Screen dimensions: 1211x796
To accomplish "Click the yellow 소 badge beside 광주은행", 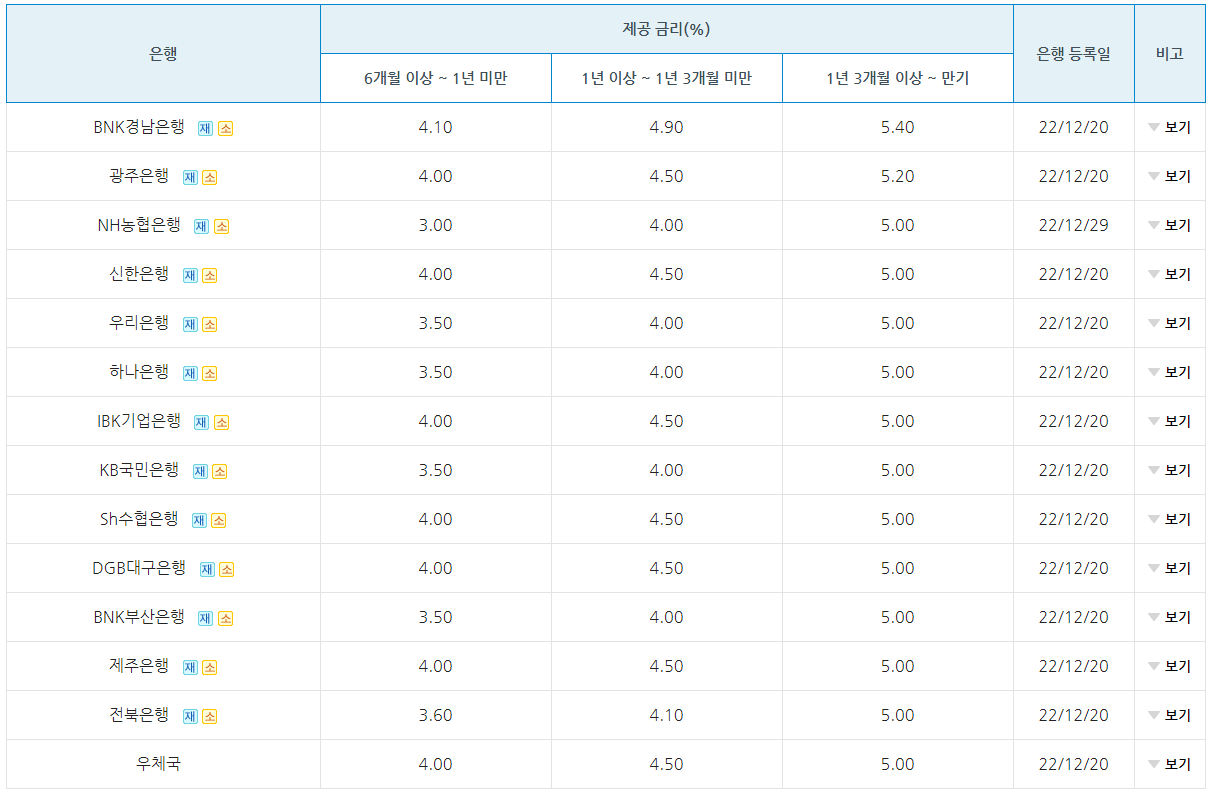I will 209,177.
